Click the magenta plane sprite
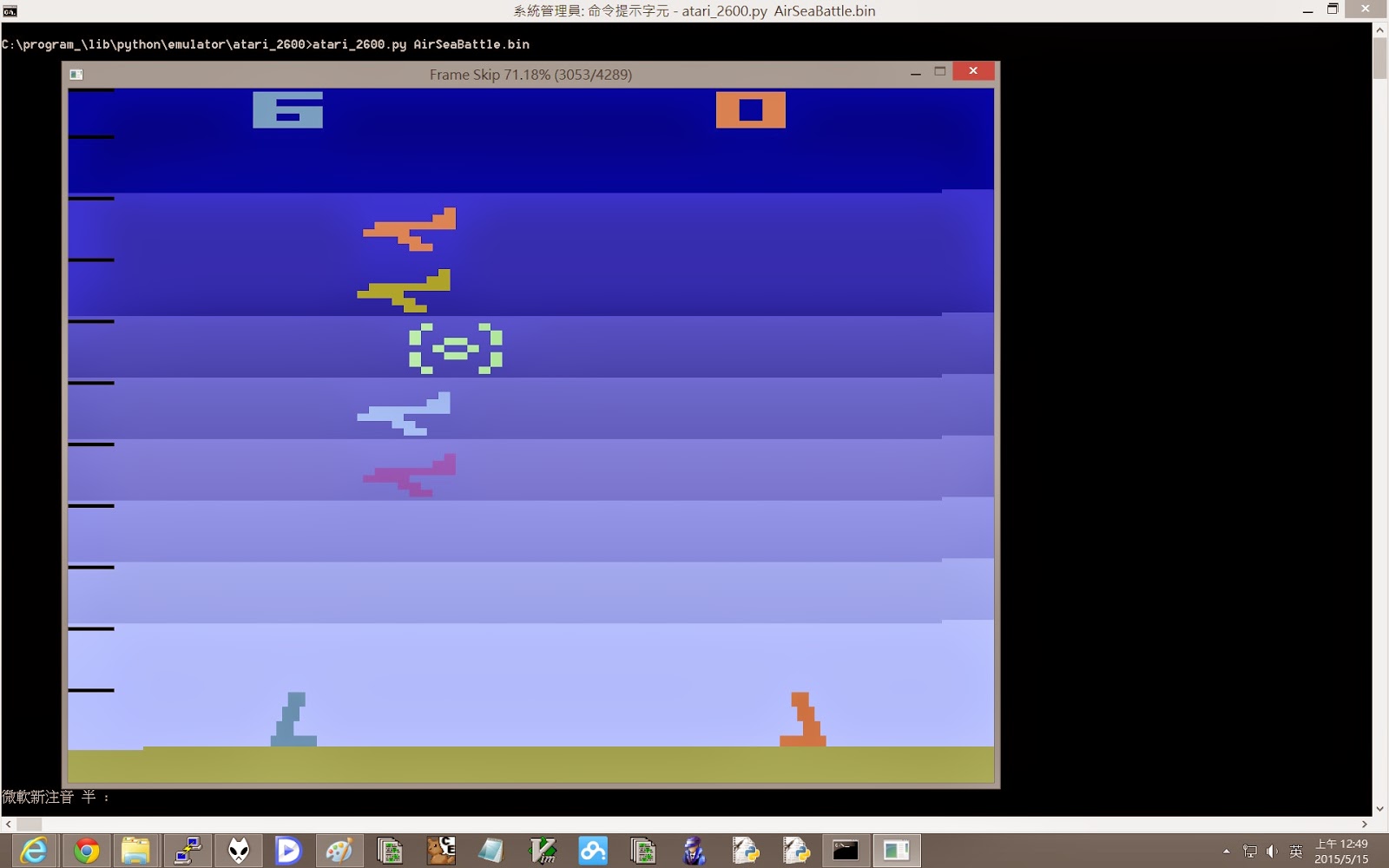The image size is (1389, 868). click(410, 476)
